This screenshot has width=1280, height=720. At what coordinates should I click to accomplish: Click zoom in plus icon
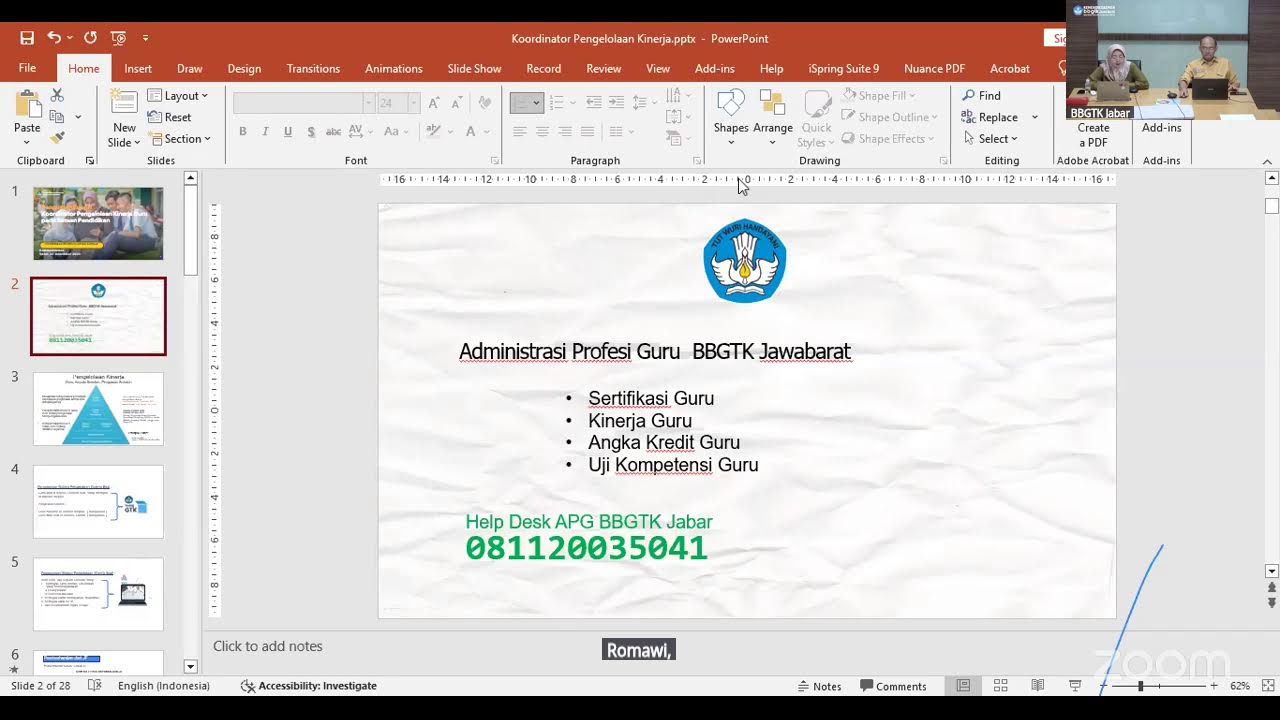pos(1214,686)
